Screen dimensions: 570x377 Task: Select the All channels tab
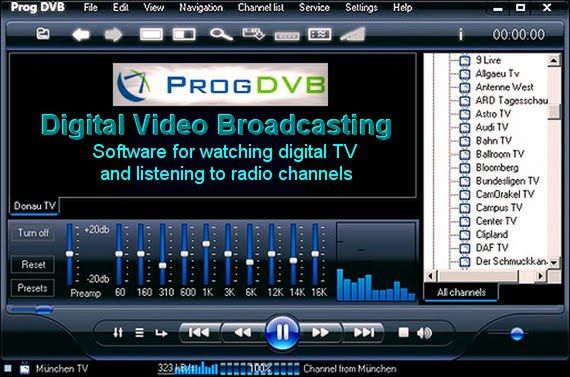[461, 292]
